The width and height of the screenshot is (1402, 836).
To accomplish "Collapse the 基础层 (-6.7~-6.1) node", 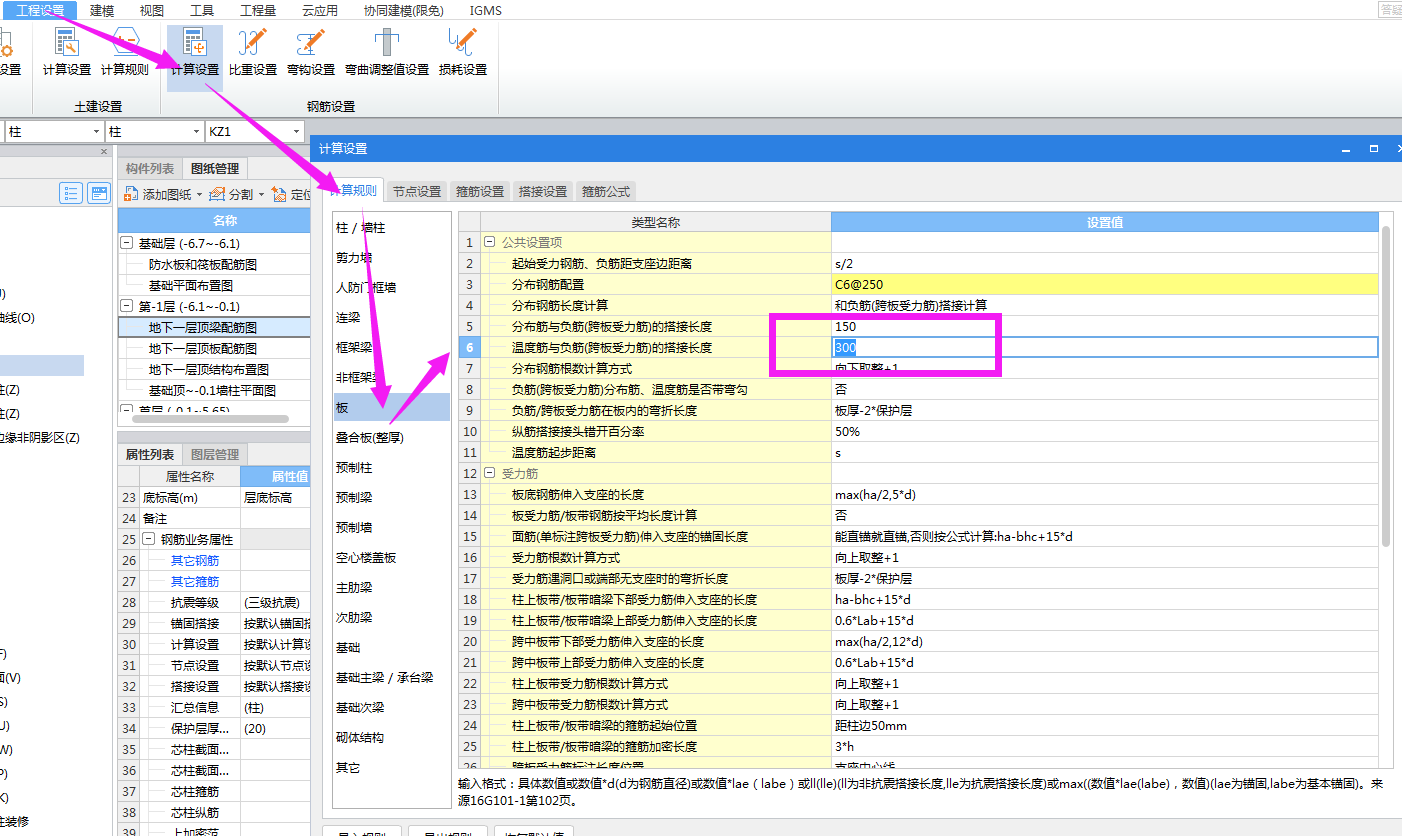I will (x=127, y=243).
